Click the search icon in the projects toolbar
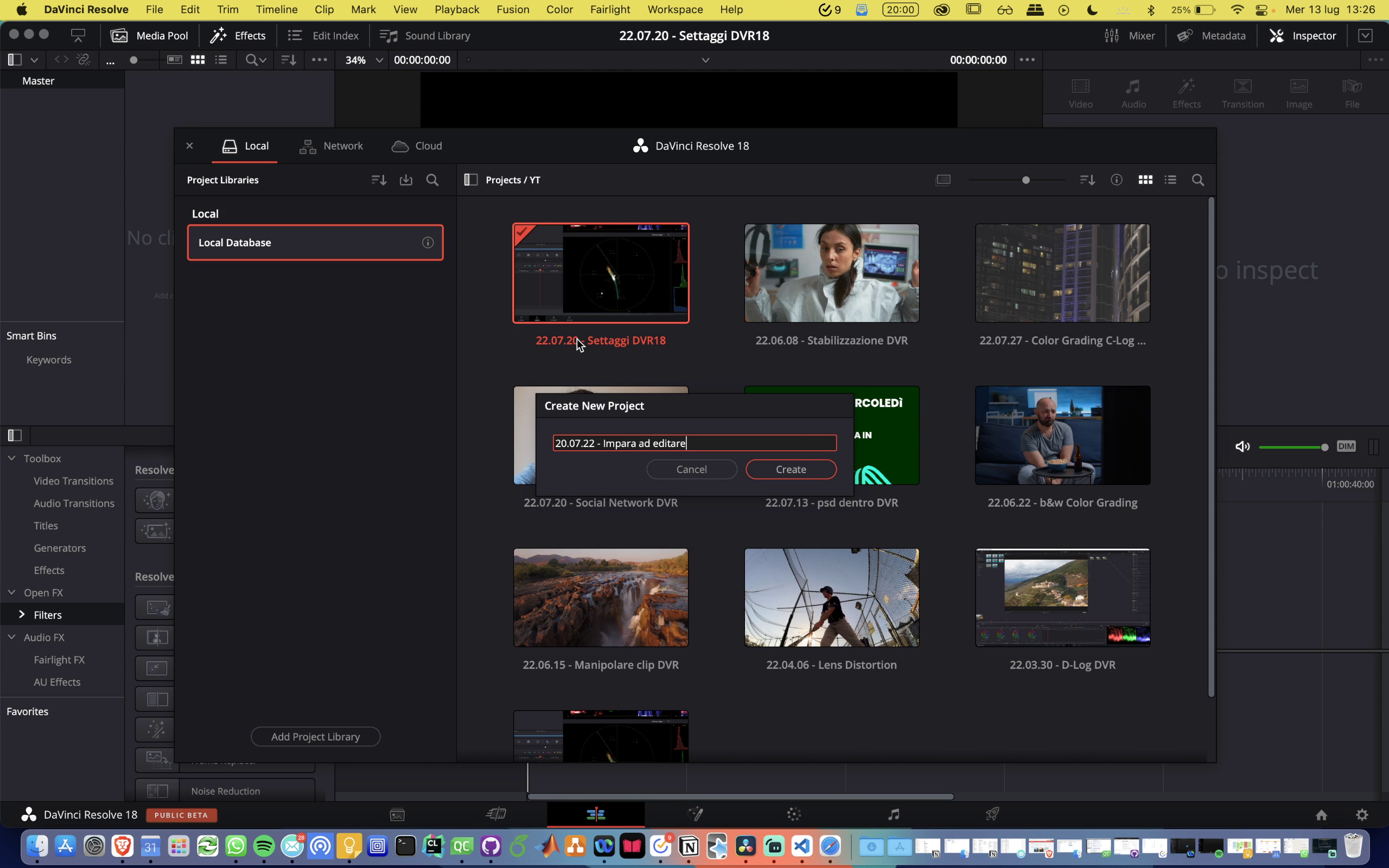This screenshot has width=1389, height=868. pos(1198,180)
